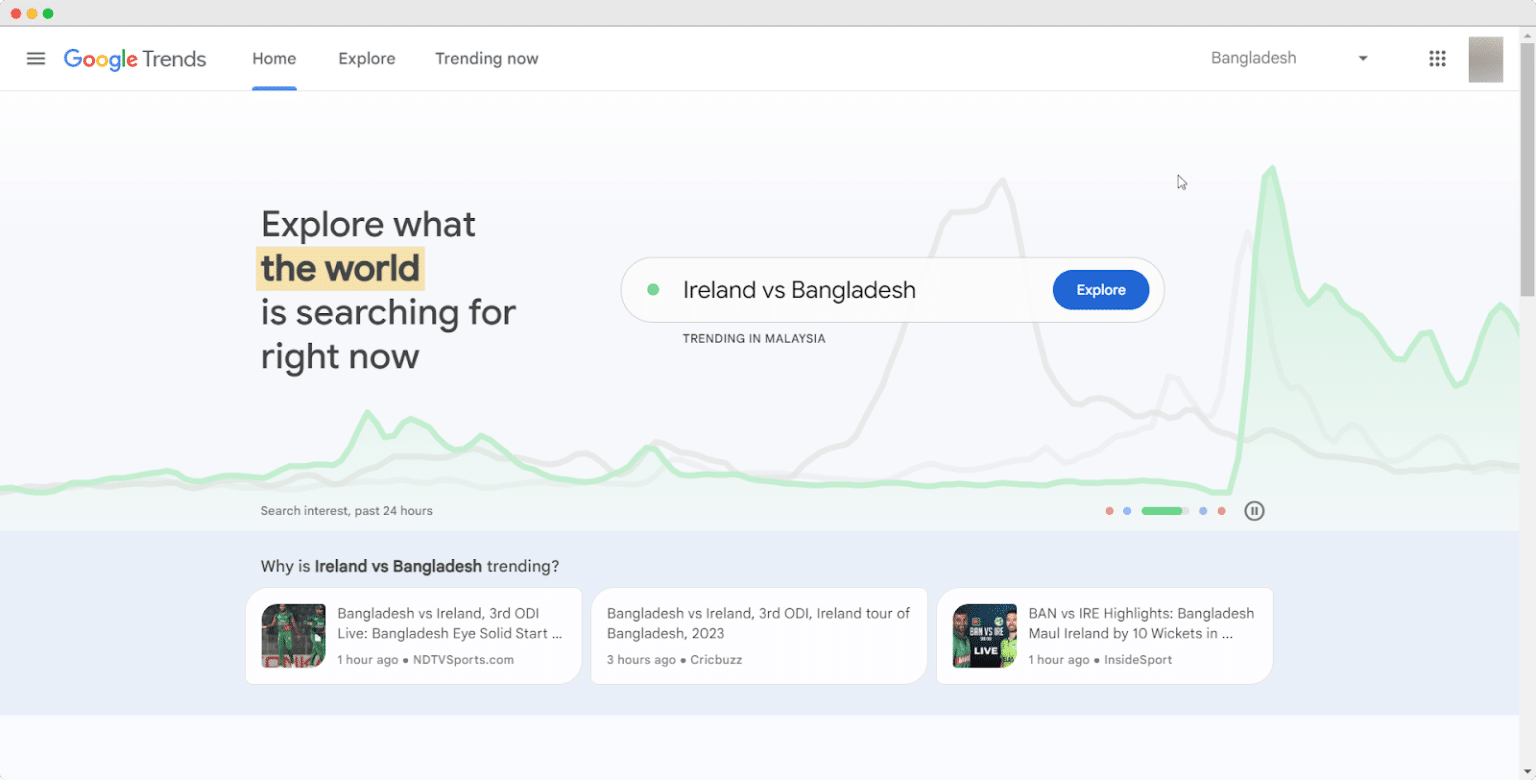The image size is (1536, 780).
Task: Click the Google Trends logo
Action: point(135,58)
